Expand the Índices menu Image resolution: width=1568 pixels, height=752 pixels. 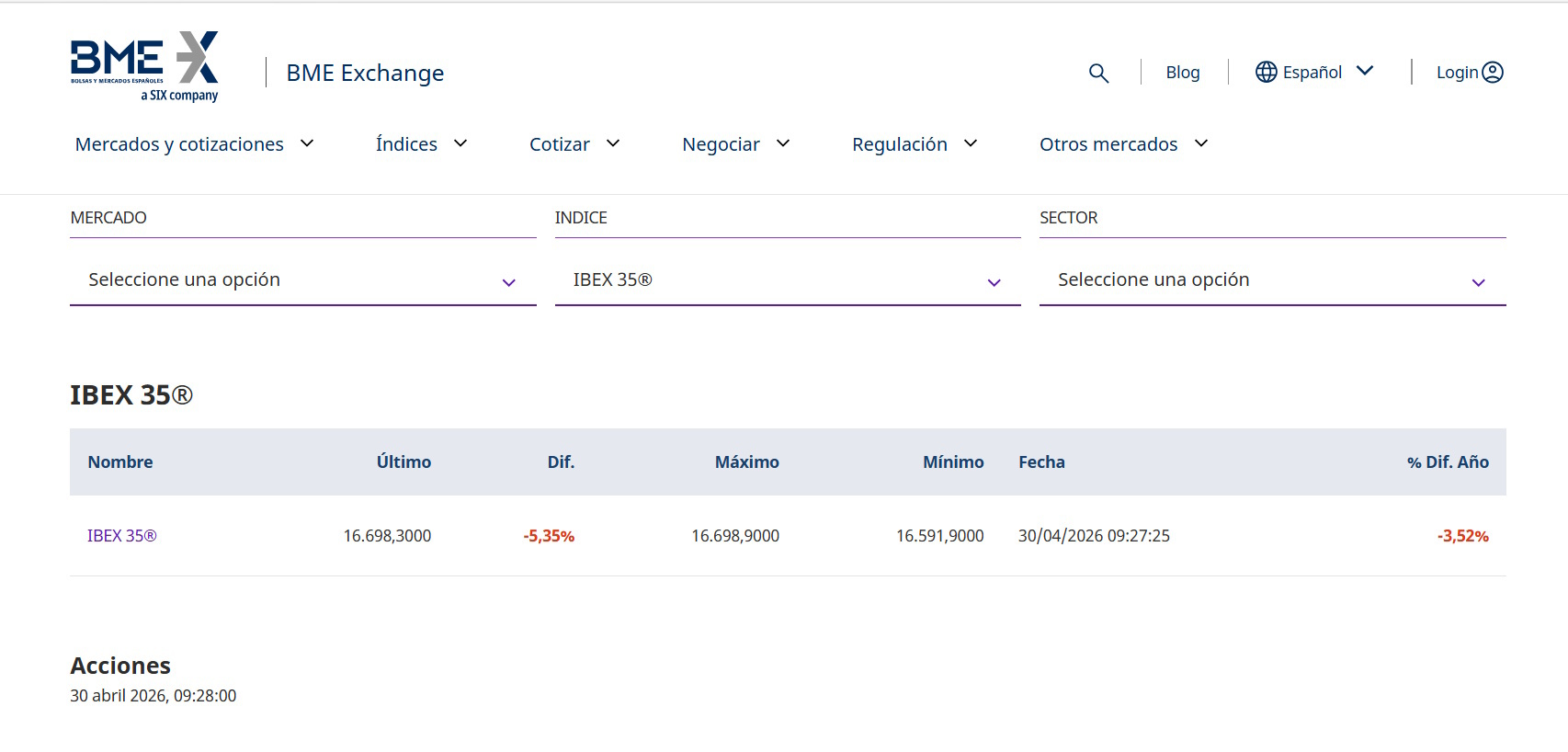421,144
